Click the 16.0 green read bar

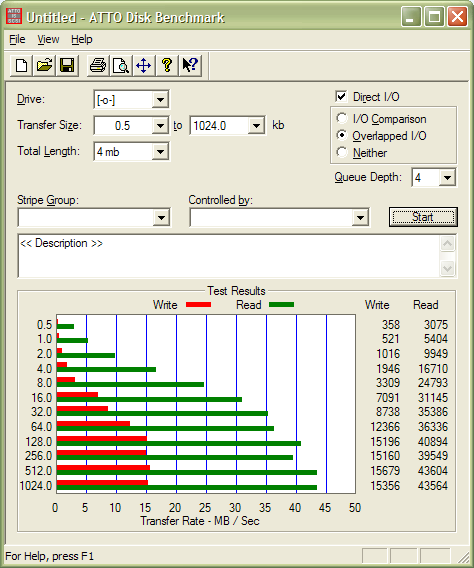tap(149, 399)
